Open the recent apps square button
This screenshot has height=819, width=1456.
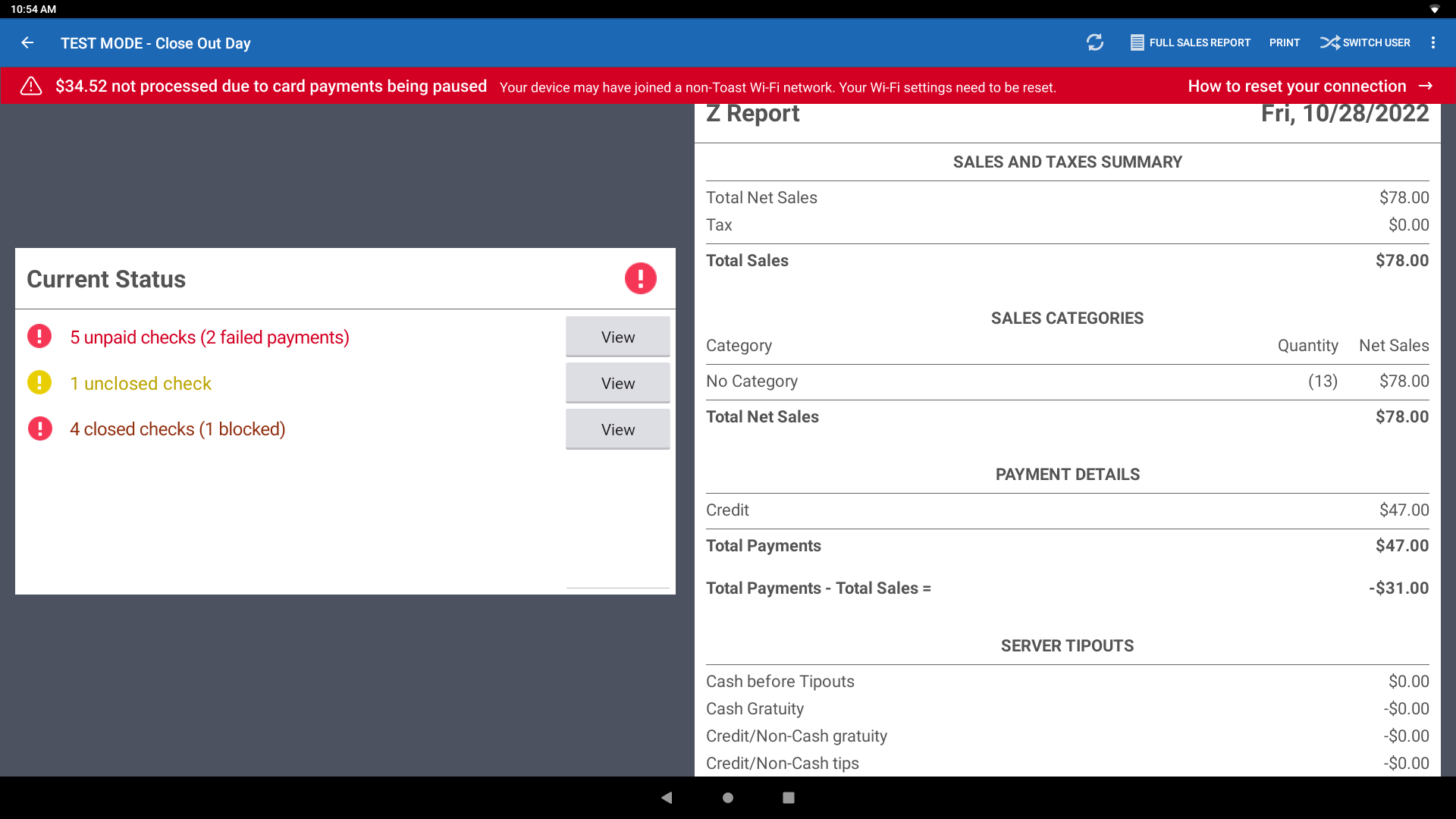788,798
